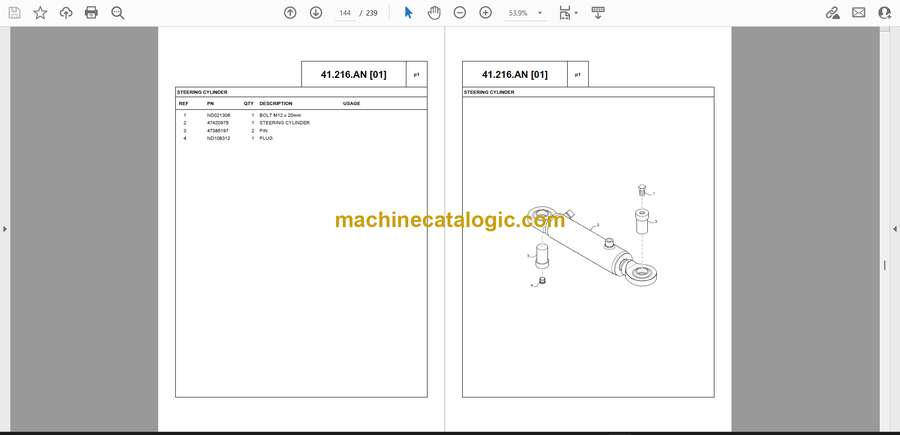The width and height of the screenshot is (900, 435).
Task: Select part number ND021308
Action: click(219, 115)
